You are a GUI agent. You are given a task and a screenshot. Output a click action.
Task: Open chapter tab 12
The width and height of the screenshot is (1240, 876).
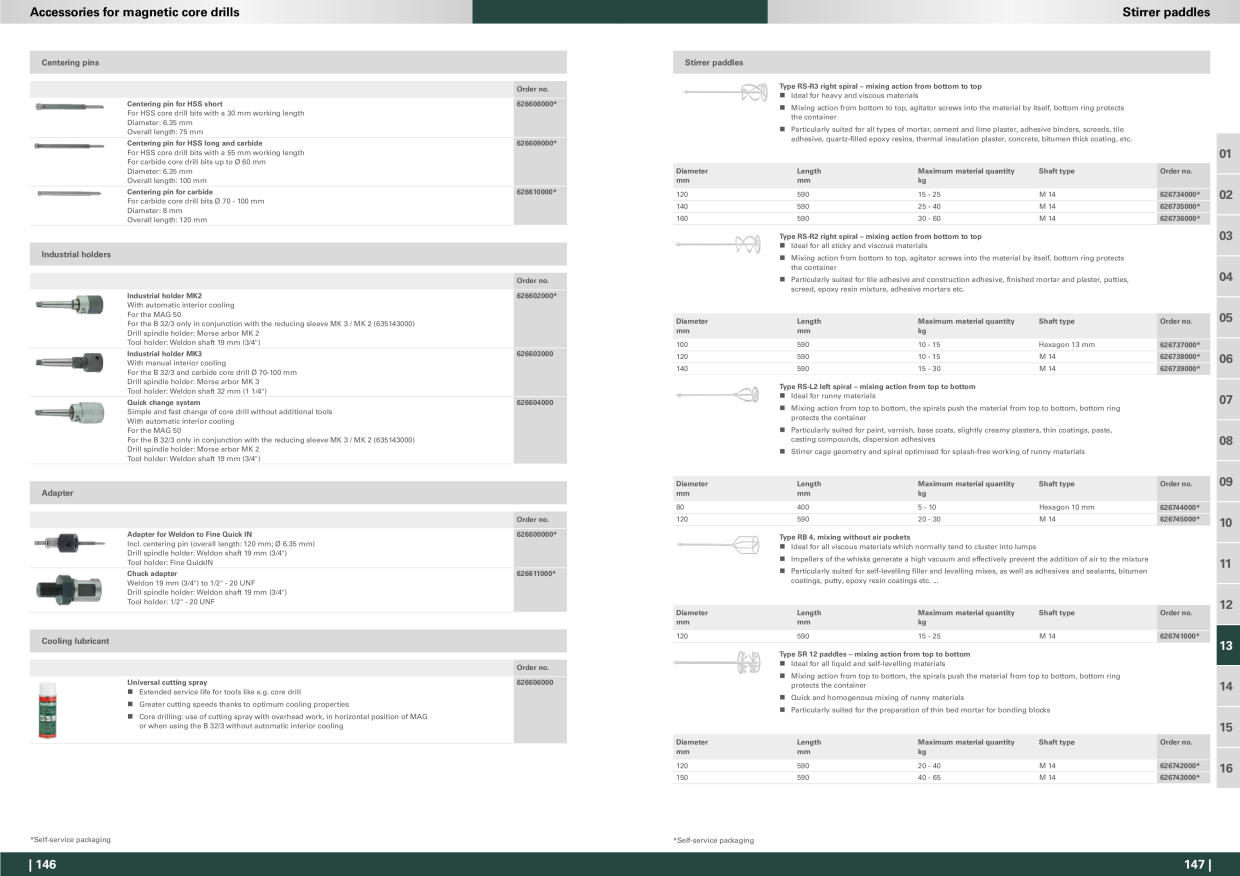[1226, 605]
